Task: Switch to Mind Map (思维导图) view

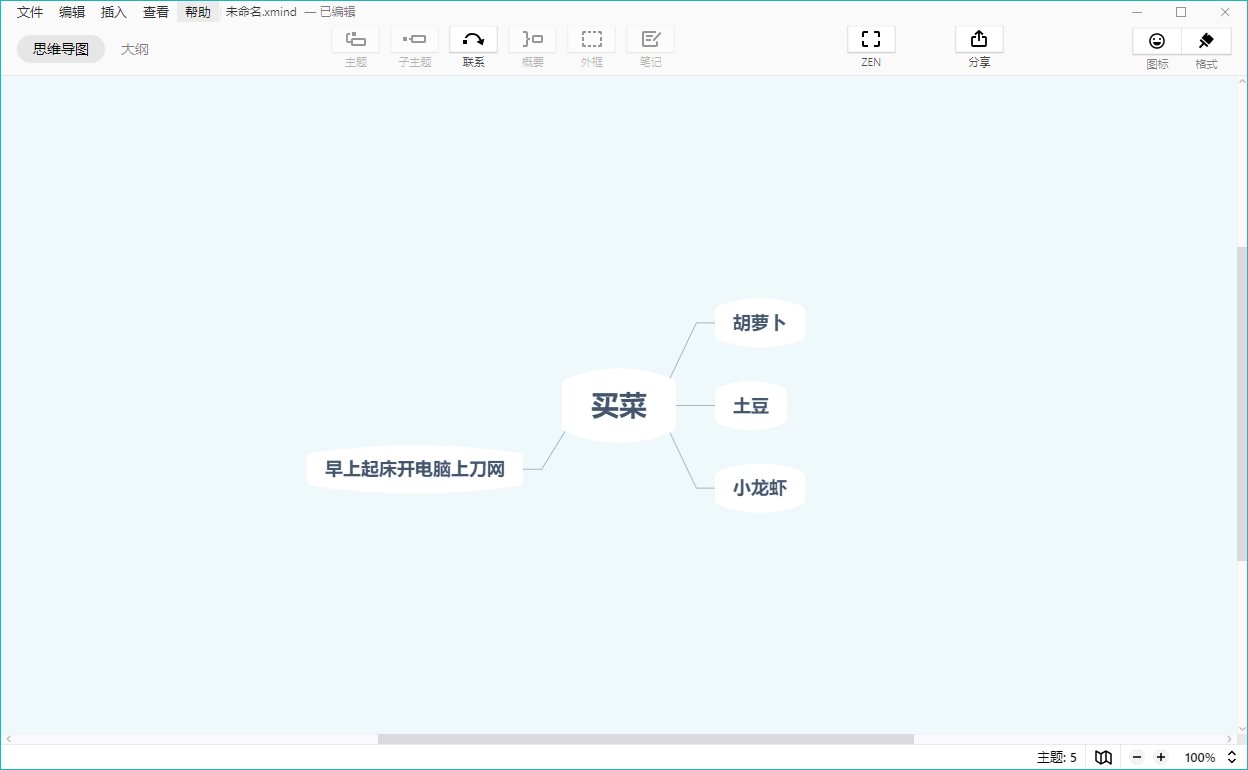Action: click(61, 49)
